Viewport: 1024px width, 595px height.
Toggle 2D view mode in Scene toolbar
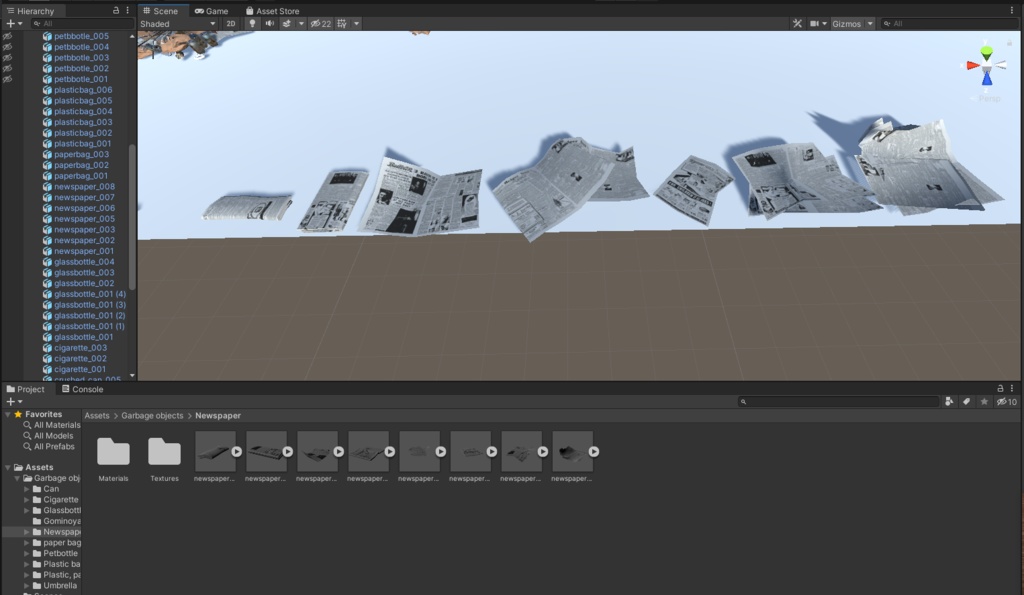[x=233, y=24]
